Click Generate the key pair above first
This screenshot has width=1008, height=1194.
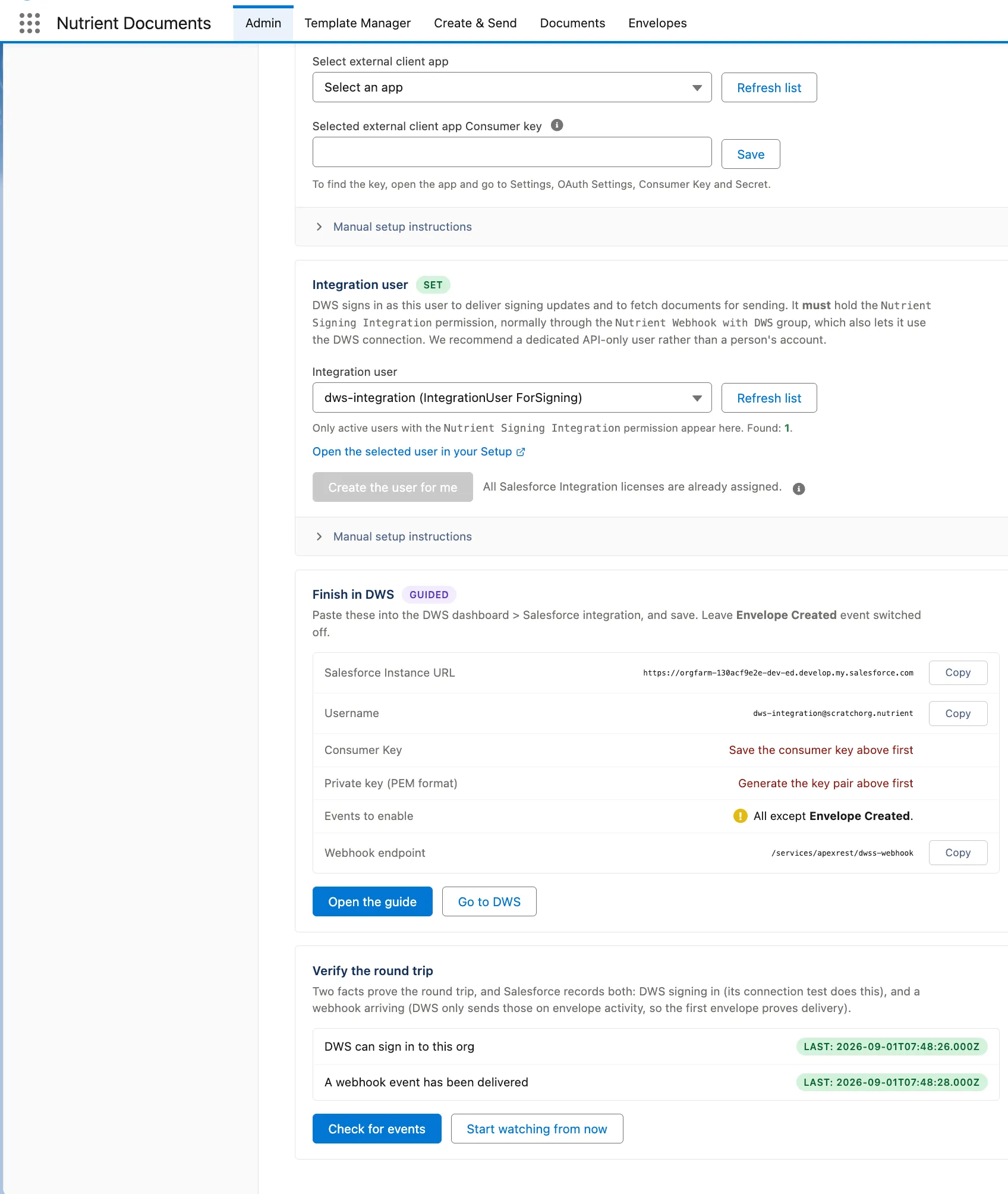click(826, 784)
